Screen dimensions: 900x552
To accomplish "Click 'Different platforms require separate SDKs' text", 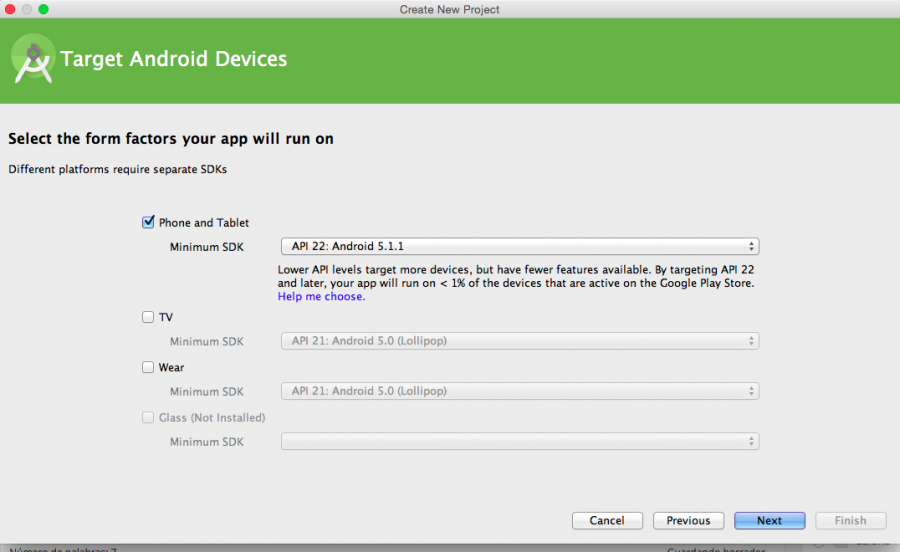I will [x=118, y=169].
